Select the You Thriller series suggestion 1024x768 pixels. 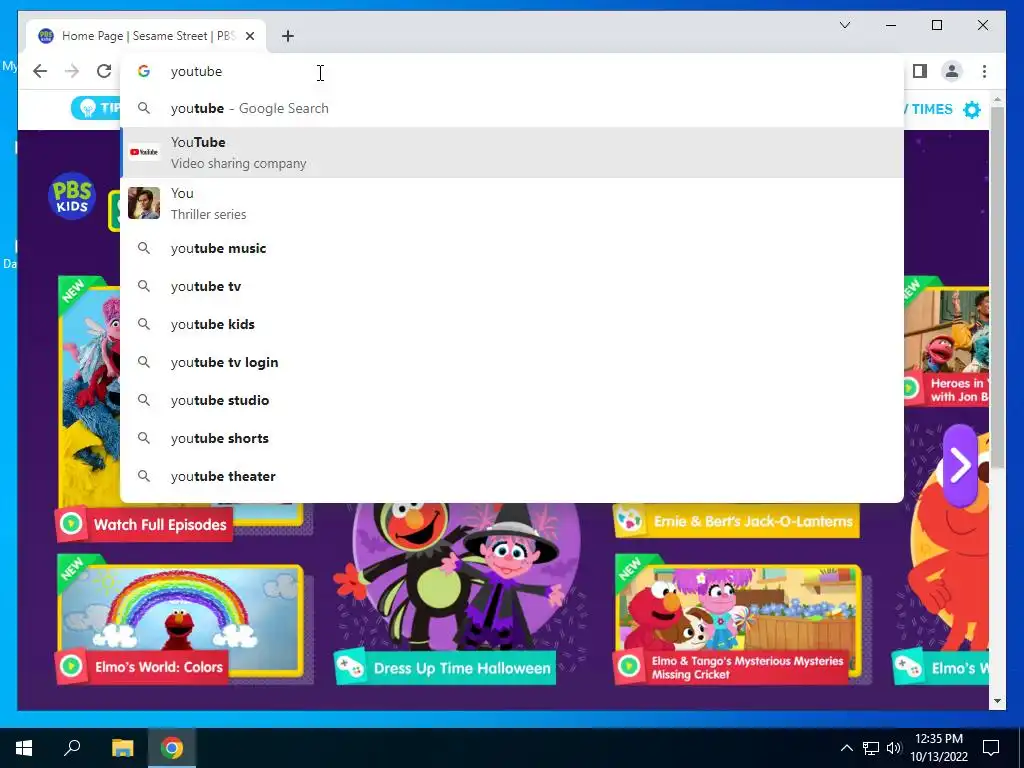tap(512, 203)
